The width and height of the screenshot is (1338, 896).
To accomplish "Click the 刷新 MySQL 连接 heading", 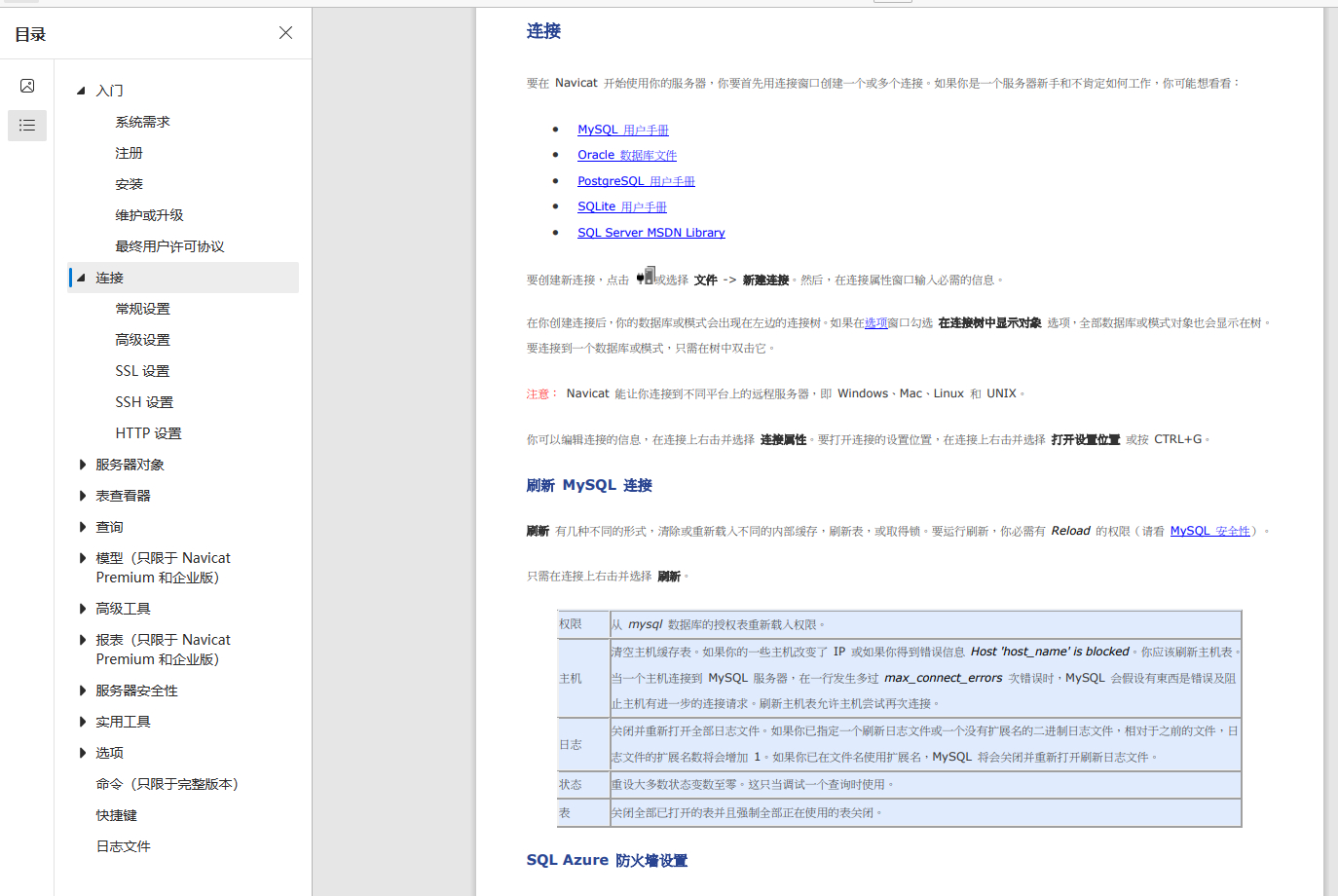I will point(589,485).
